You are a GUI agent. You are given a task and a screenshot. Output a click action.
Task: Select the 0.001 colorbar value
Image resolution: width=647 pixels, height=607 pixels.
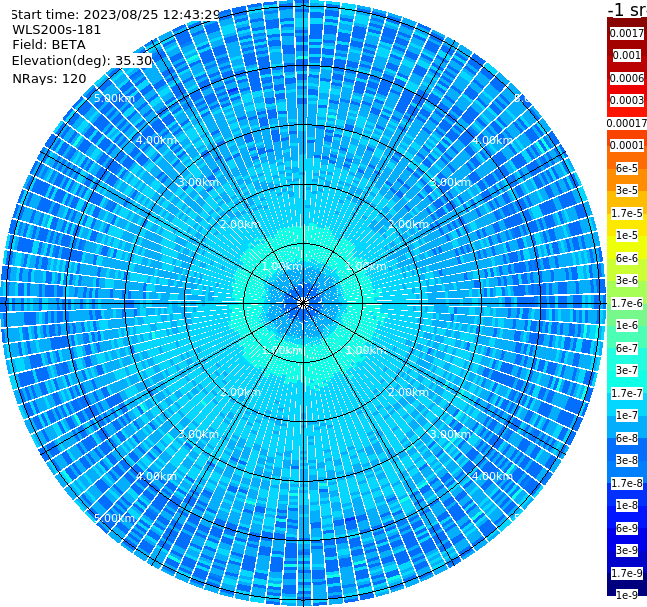click(x=627, y=55)
